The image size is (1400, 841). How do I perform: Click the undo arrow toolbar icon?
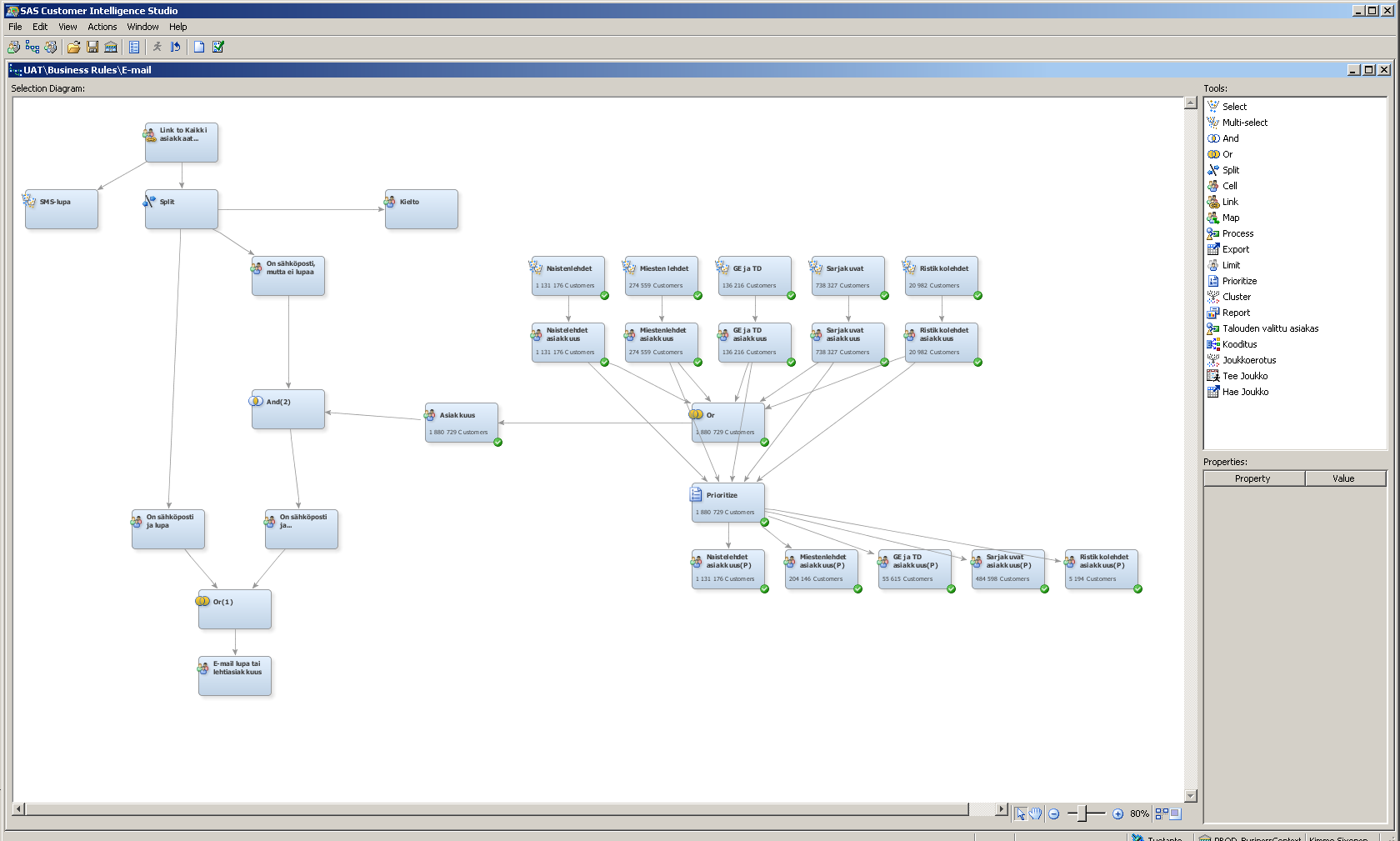click(x=175, y=48)
